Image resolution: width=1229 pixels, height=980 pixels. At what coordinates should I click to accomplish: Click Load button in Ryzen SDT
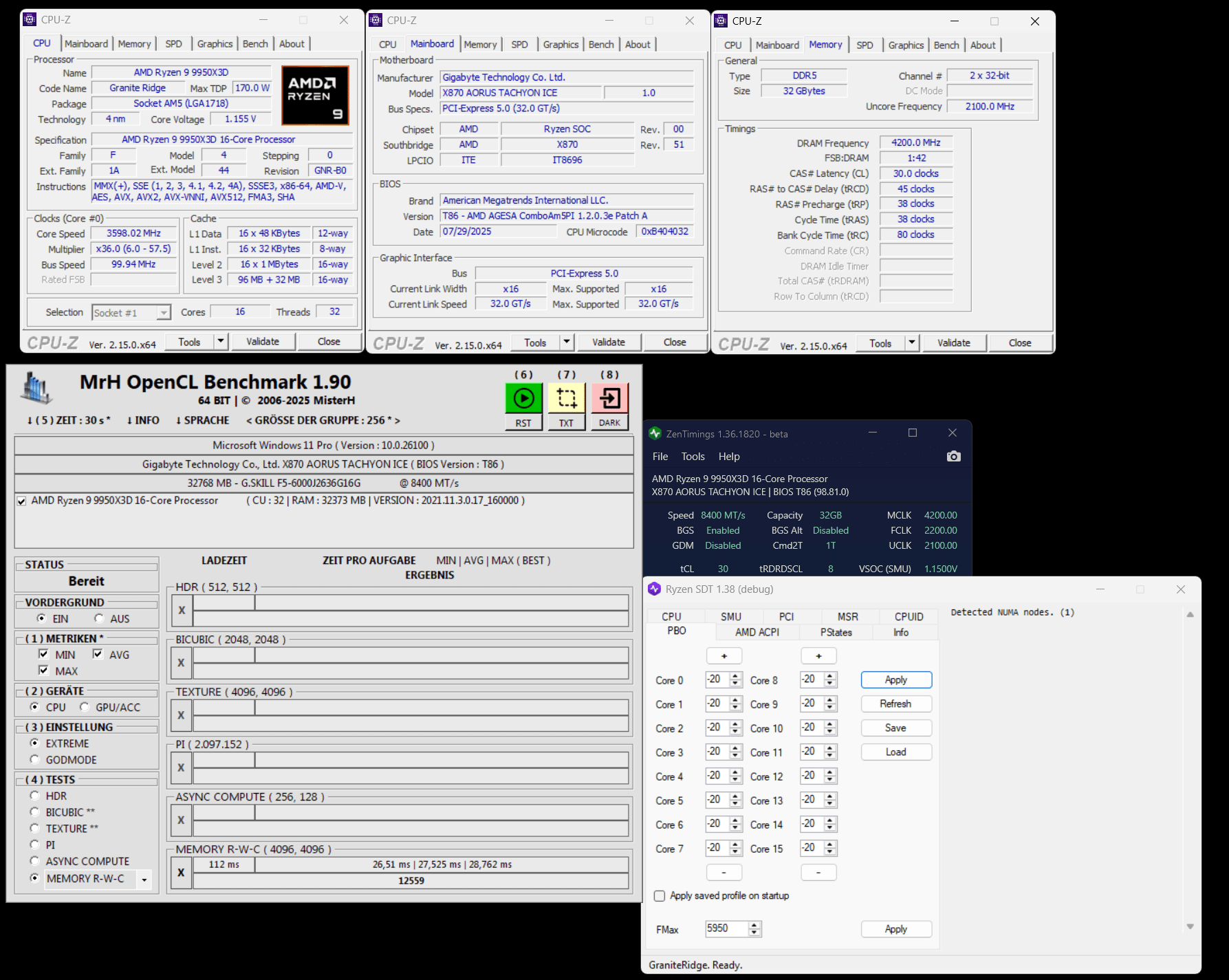click(x=896, y=752)
